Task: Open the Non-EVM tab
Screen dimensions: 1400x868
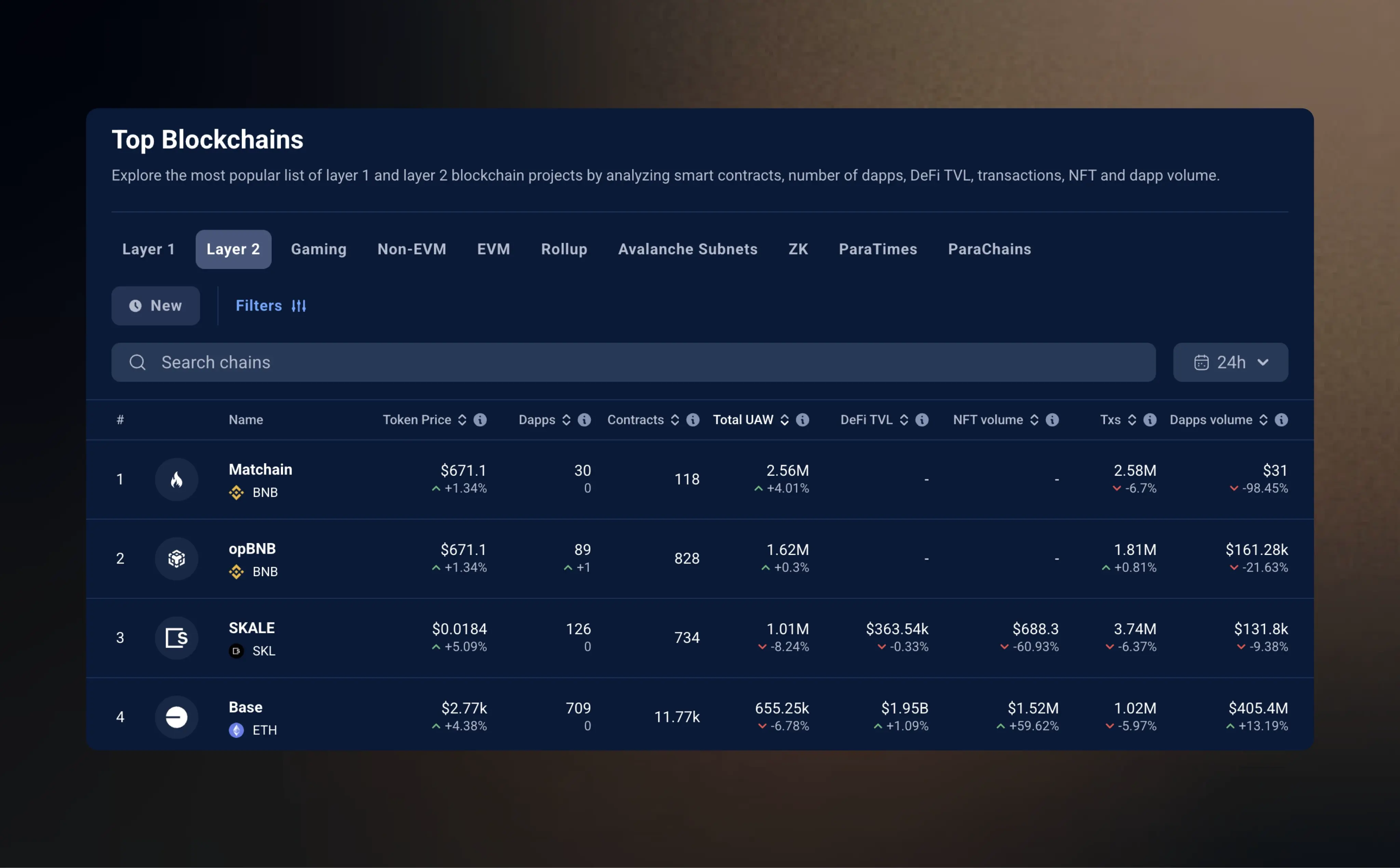Action: 412,249
